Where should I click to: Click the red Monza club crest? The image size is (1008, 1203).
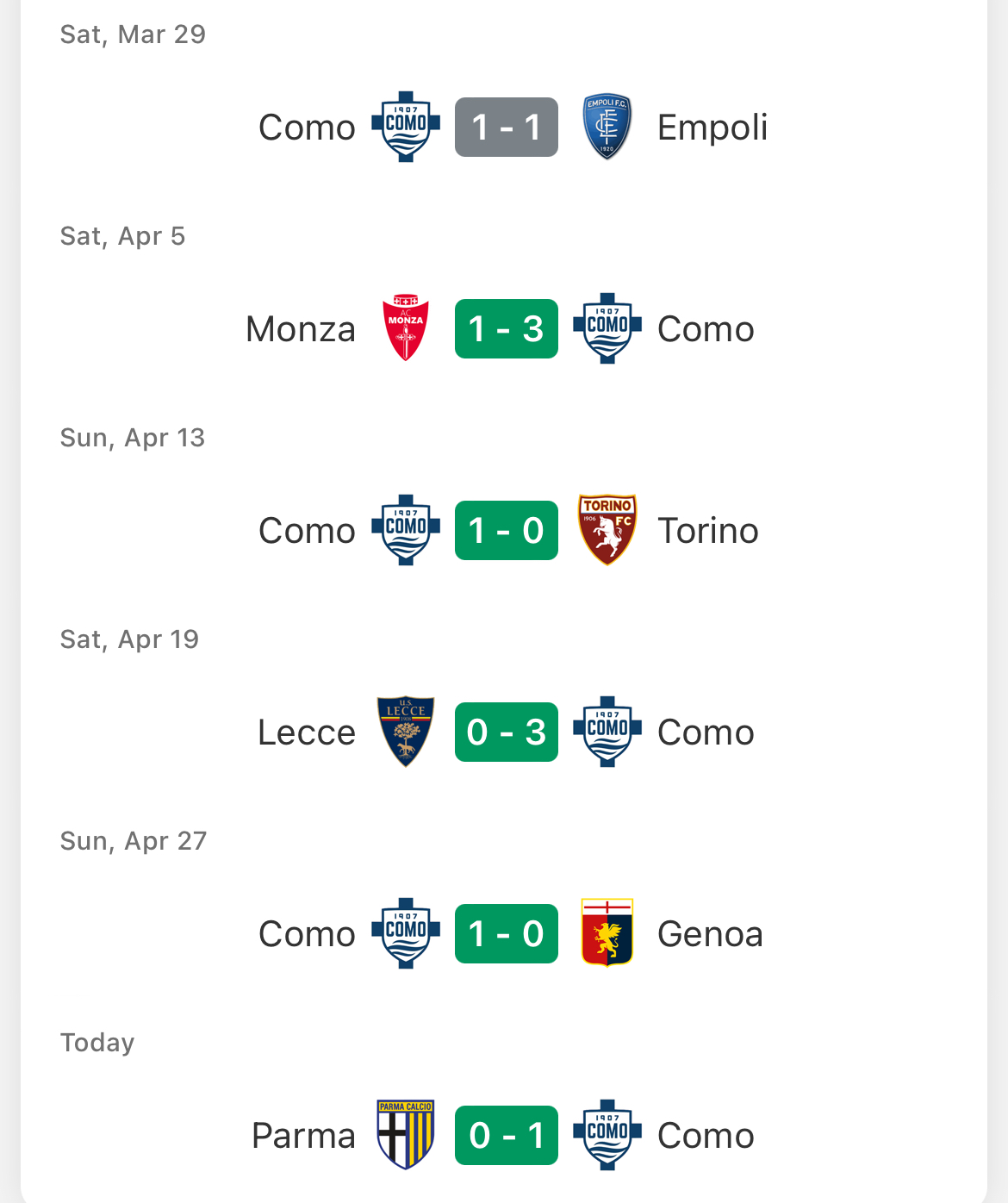406,328
